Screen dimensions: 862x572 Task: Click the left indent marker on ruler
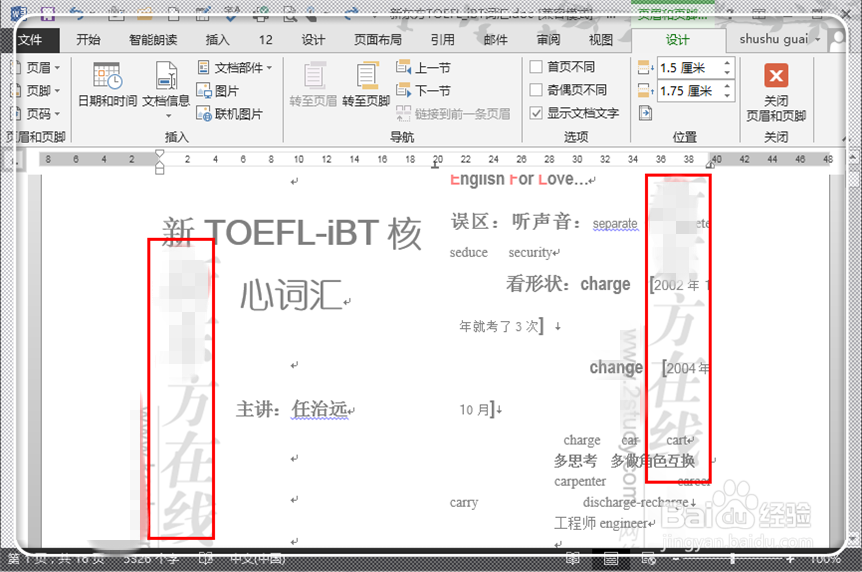(x=159, y=169)
